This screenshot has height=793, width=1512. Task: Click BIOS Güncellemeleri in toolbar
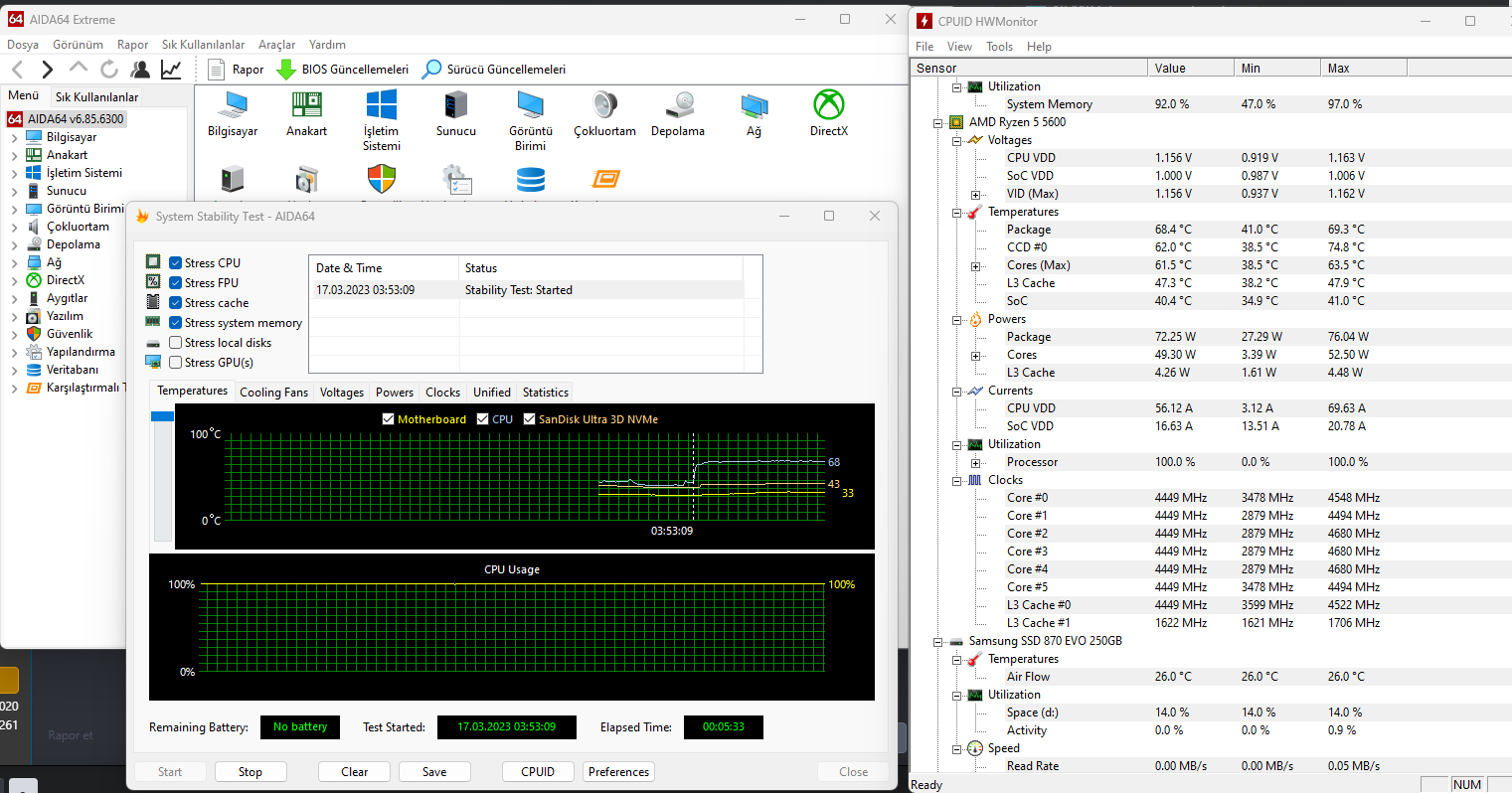tap(343, 70)
